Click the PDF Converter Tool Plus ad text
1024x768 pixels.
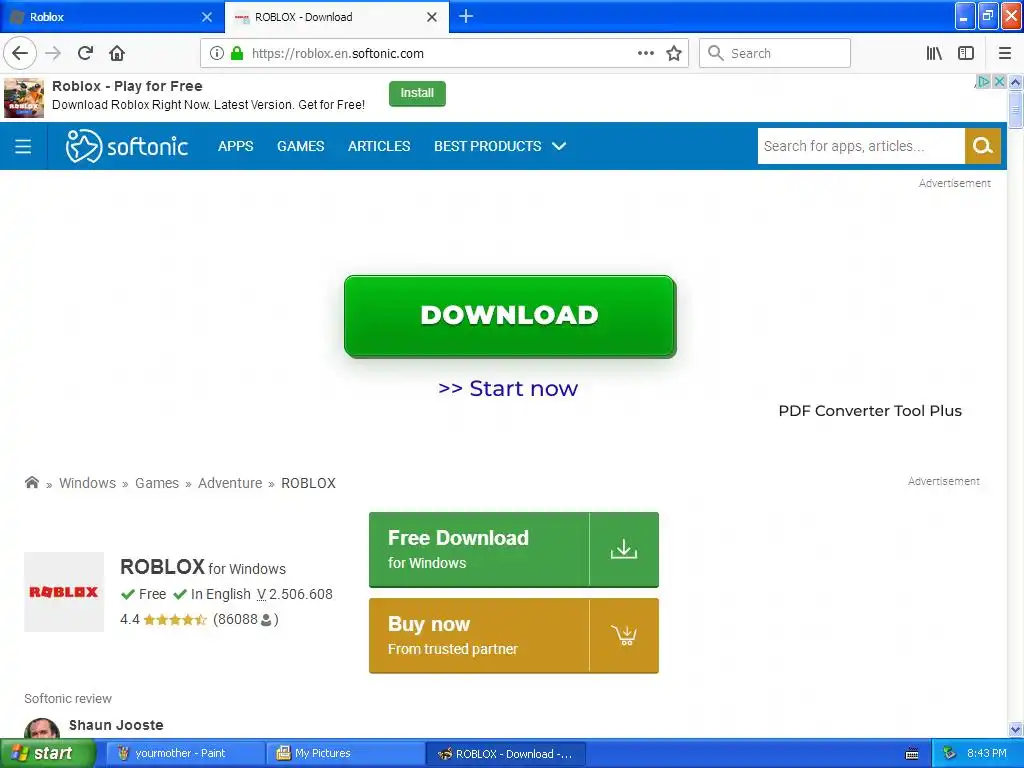pyautogui.click(x=870, y=411)
